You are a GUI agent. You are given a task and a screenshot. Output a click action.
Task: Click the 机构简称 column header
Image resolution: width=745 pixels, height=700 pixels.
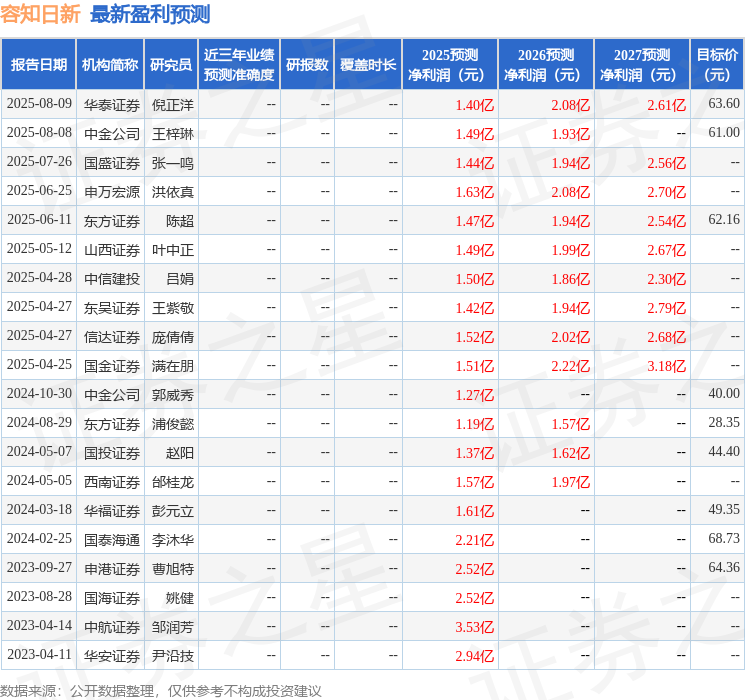pos(110,65)
